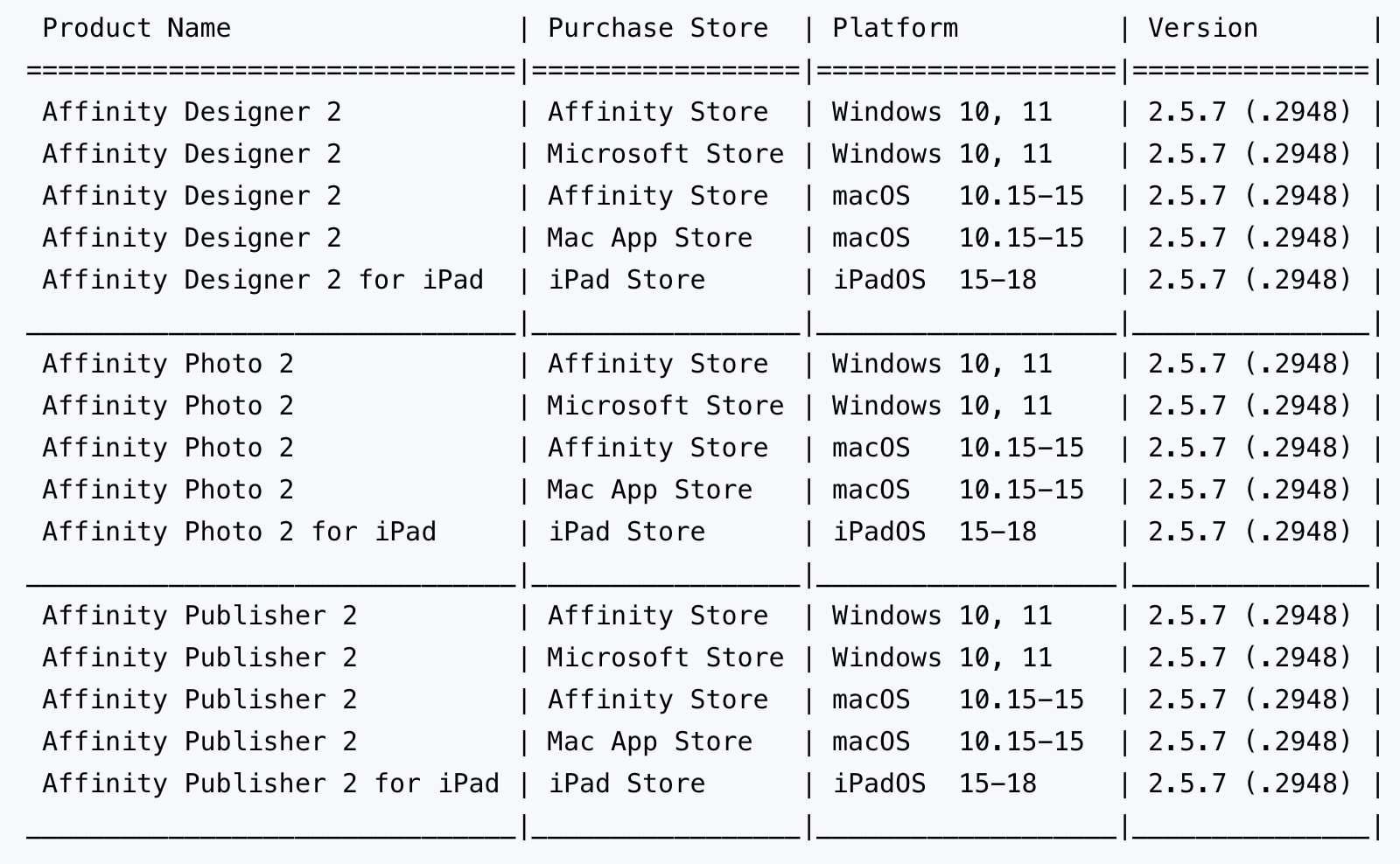
Task: Select Affinity Designer 2 for iPad text
Action: pyautogui.click(x=262, y=281)
